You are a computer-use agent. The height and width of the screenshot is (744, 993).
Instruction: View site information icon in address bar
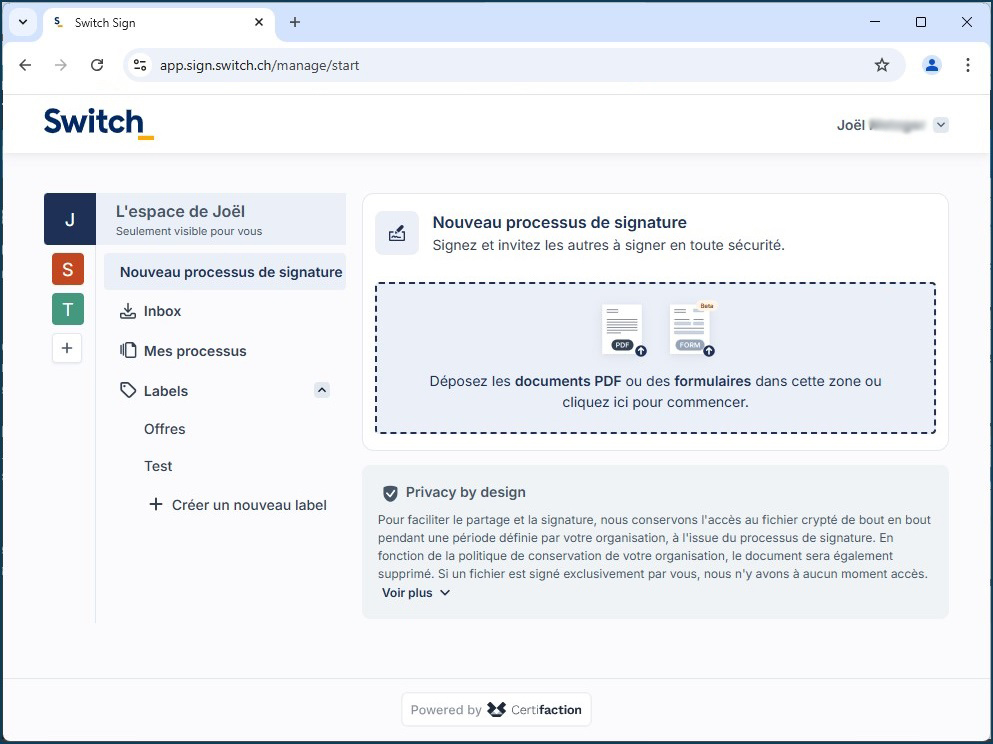140,65
